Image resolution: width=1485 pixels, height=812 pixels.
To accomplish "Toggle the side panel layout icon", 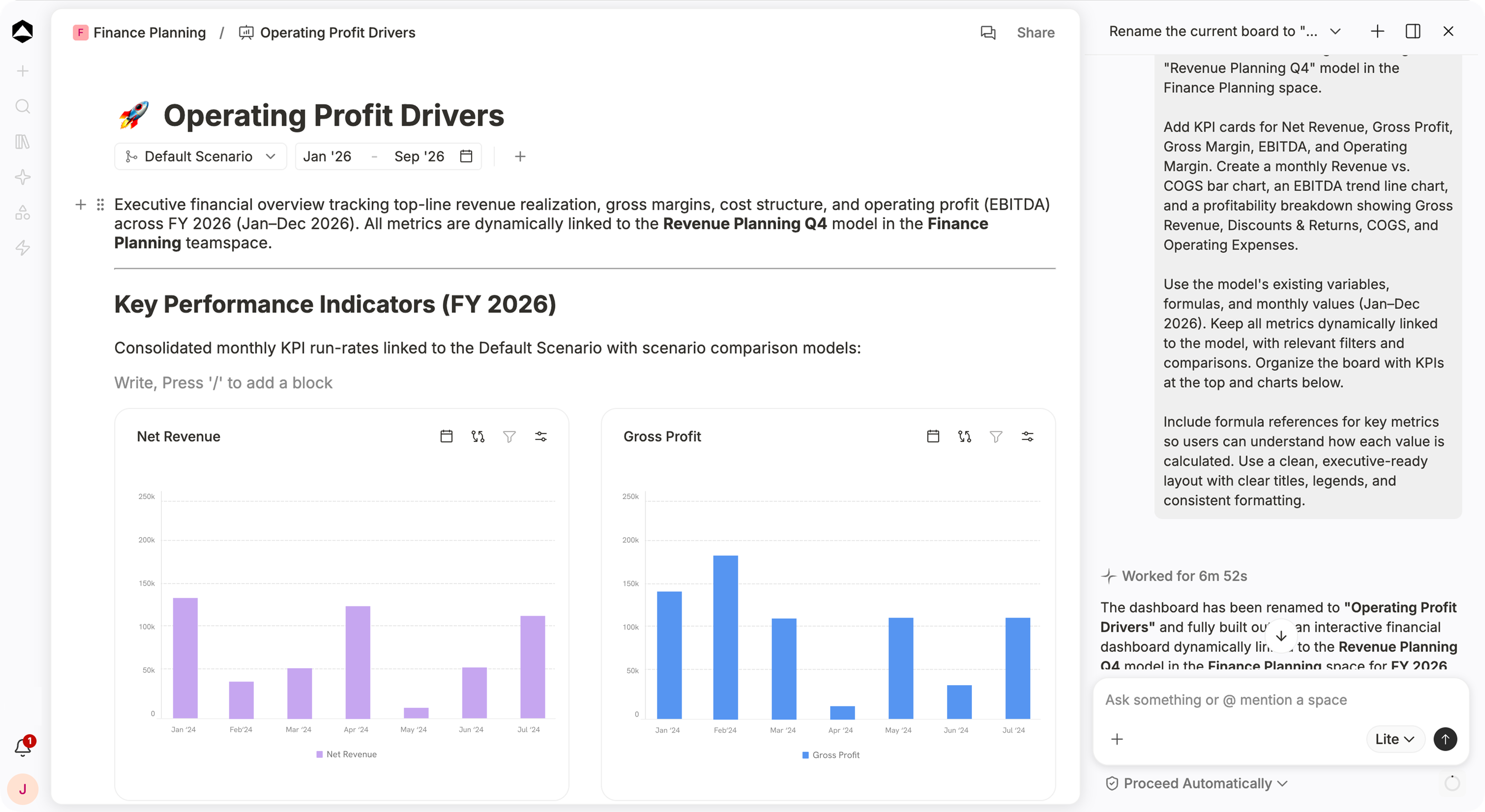I will 1413,31.
